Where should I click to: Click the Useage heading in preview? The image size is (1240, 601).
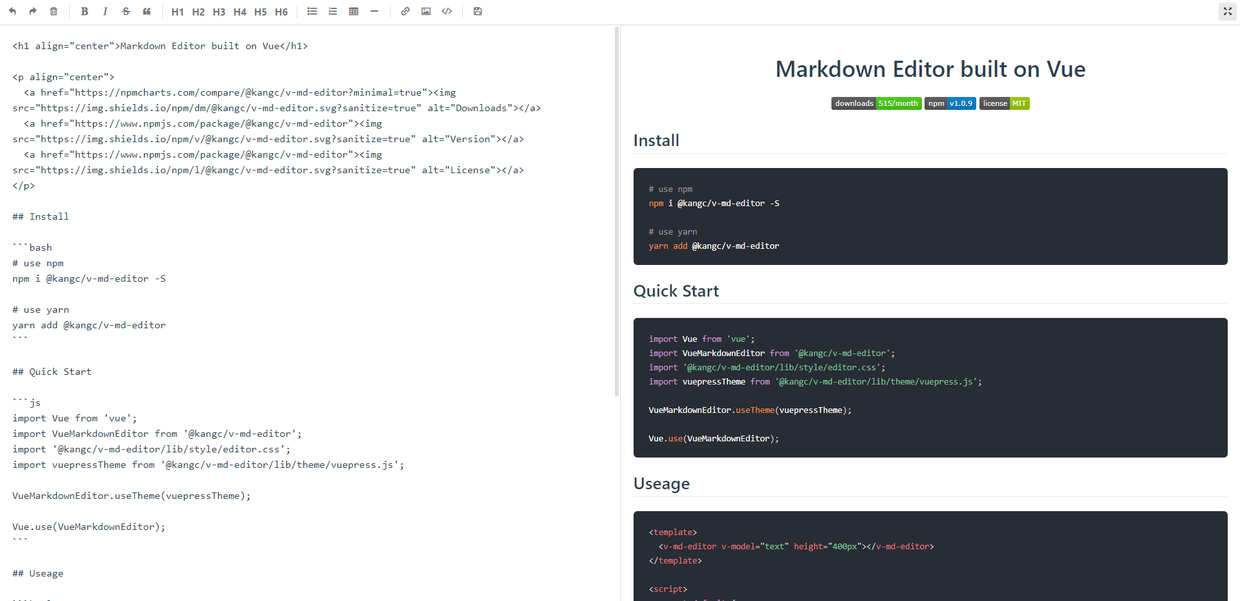coord(661,483)
